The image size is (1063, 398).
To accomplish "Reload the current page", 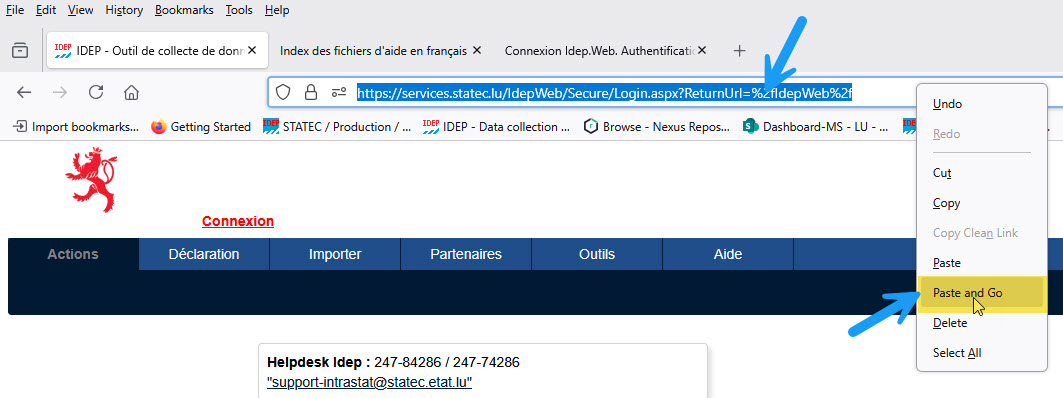I will coord(96,92).
